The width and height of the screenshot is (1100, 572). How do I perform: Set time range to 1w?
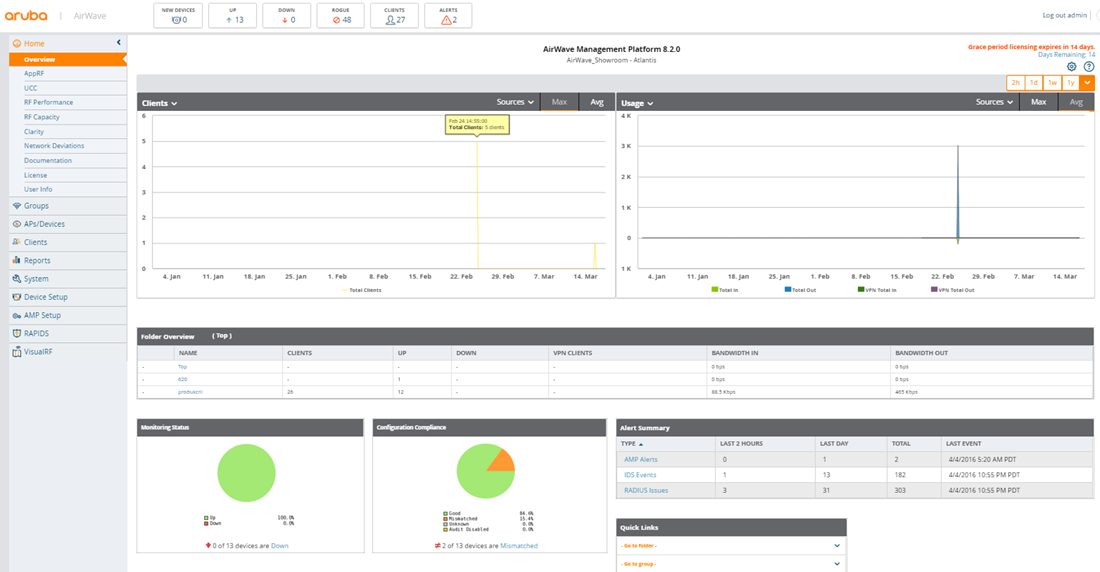[1052, 83]
